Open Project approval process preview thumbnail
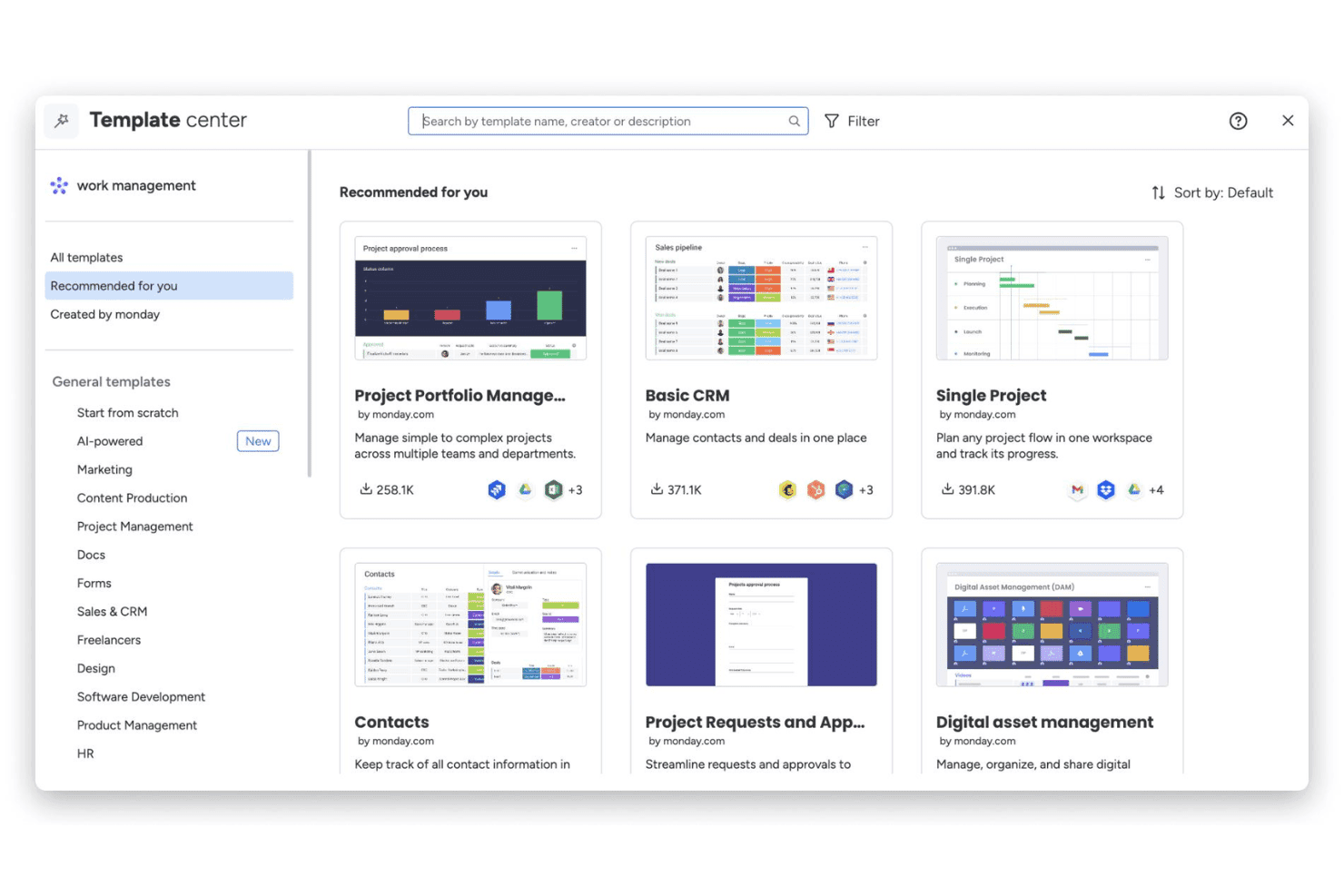This screenshot has width=1344, height=896. [x=470, y=299]
